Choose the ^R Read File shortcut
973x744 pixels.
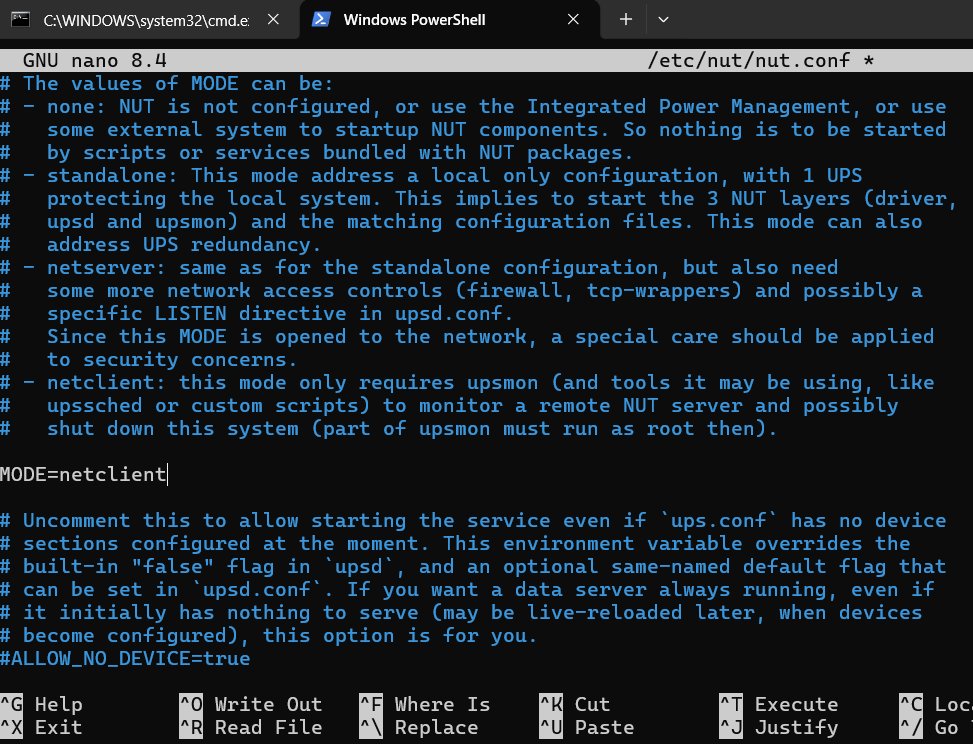tap(250, 727)
